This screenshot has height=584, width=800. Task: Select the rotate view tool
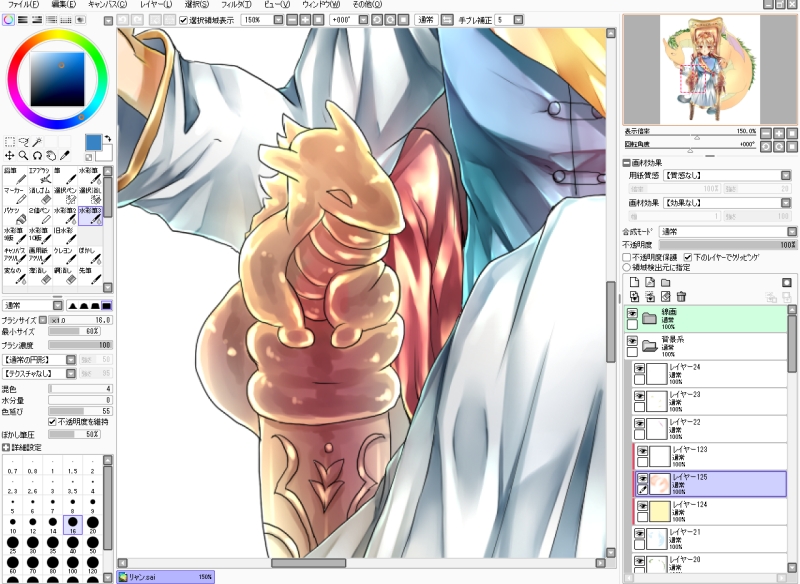click(37, 156)
